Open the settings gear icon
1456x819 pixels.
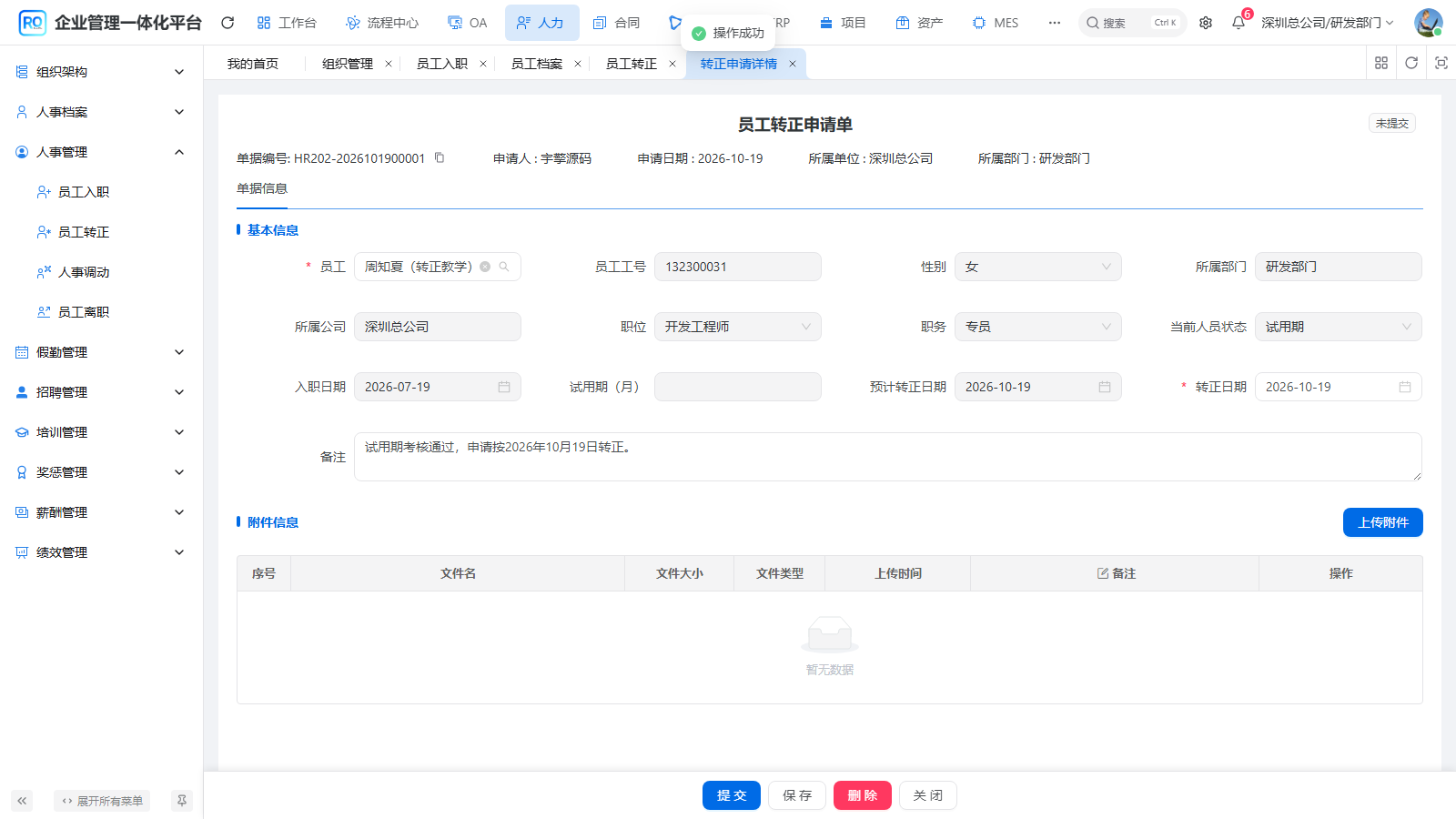(1206, 23)
